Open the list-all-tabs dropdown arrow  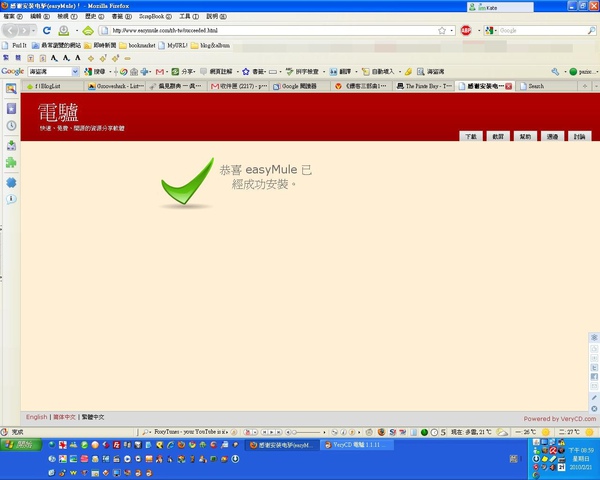pos(596,86)
